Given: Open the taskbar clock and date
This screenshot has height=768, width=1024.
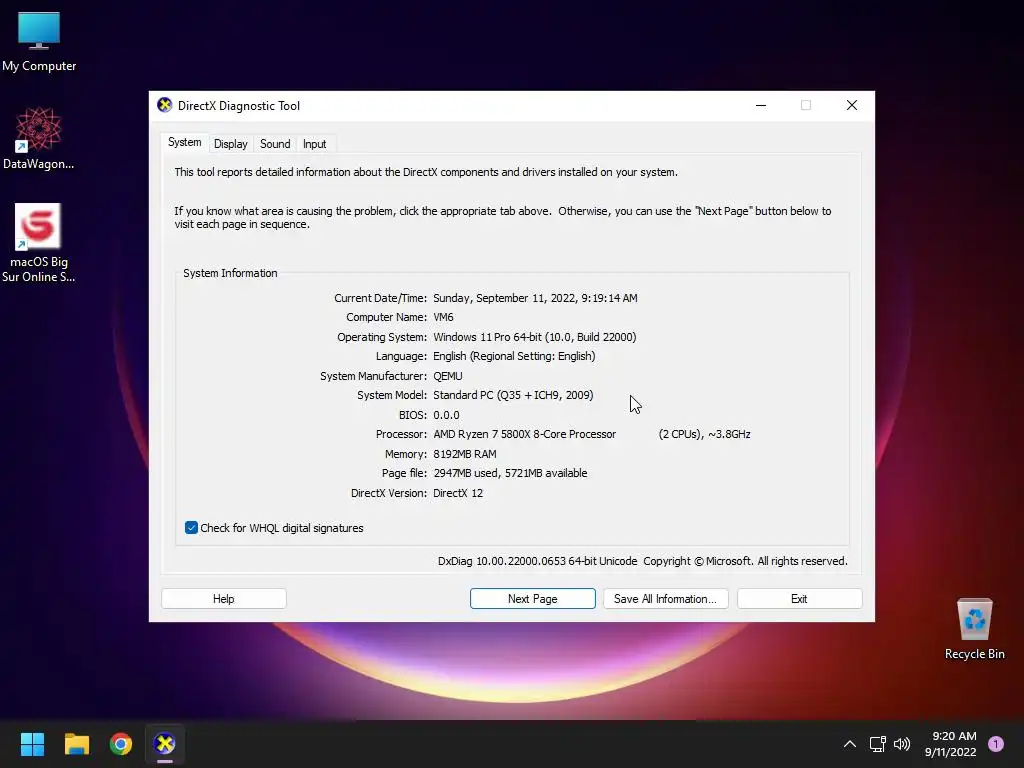Looking at the screenshot, I should click(x=950, y=744).
